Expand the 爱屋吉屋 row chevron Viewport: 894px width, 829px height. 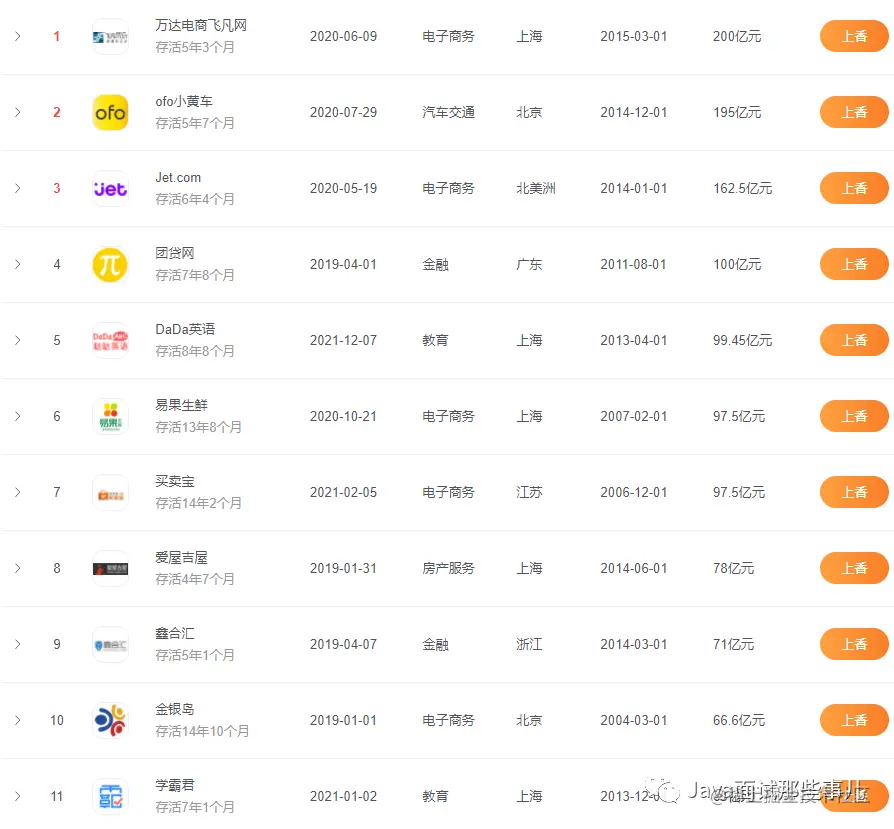[17, 568]
